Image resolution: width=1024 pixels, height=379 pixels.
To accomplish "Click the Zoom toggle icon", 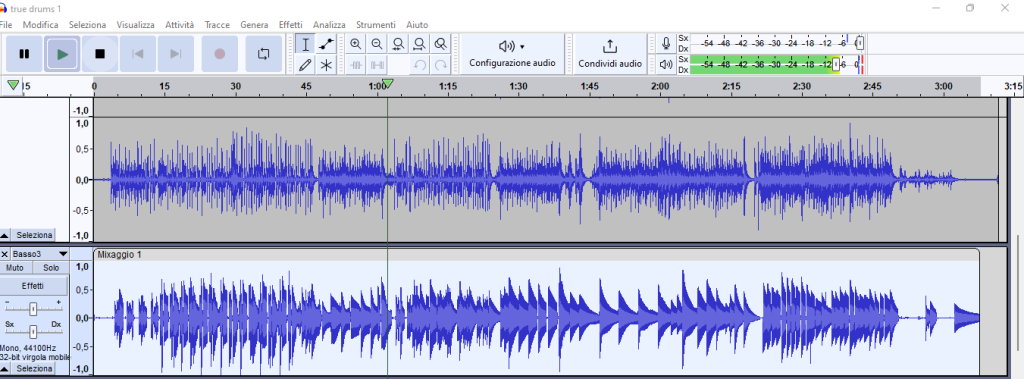I will (x=441, y=44).
